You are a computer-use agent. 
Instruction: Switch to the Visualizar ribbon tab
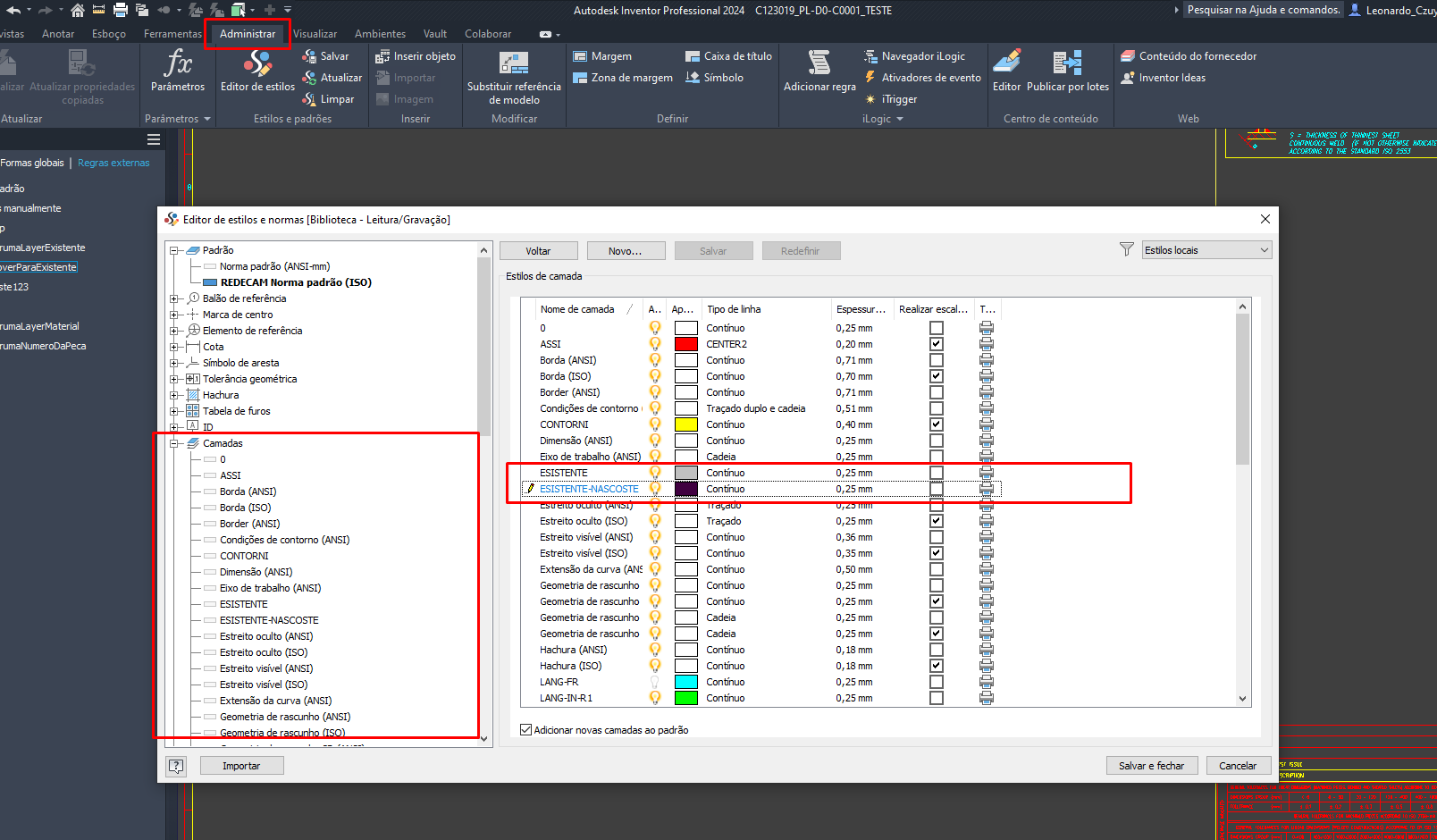pyautogui.click(x=315, y=34)
